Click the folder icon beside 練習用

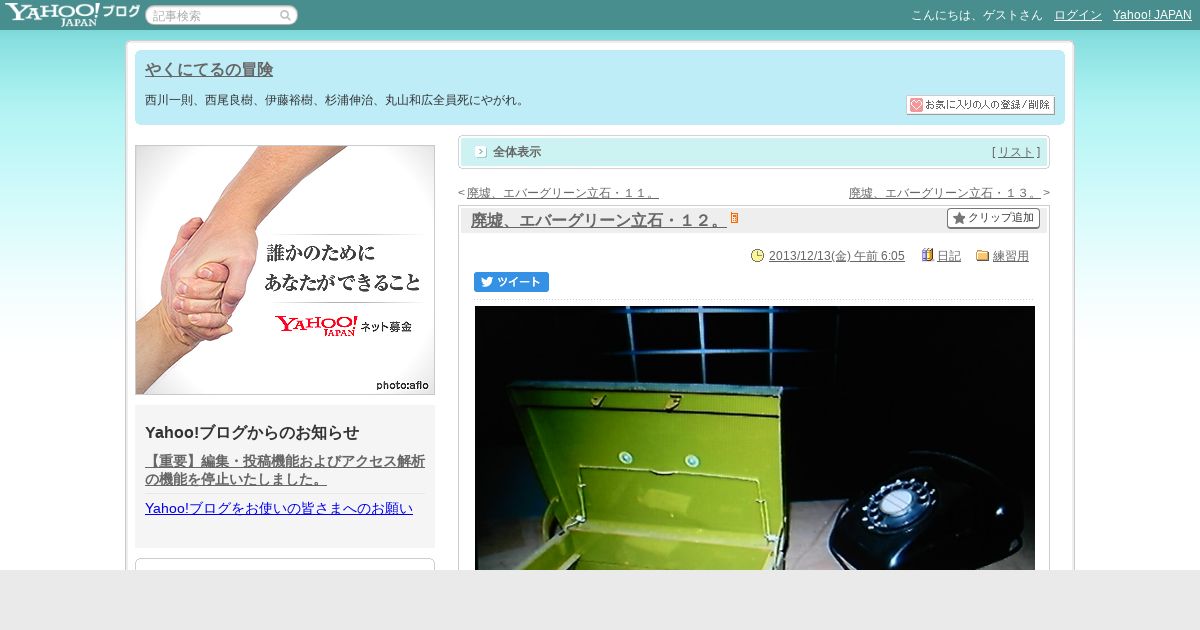tap(982, 256)
